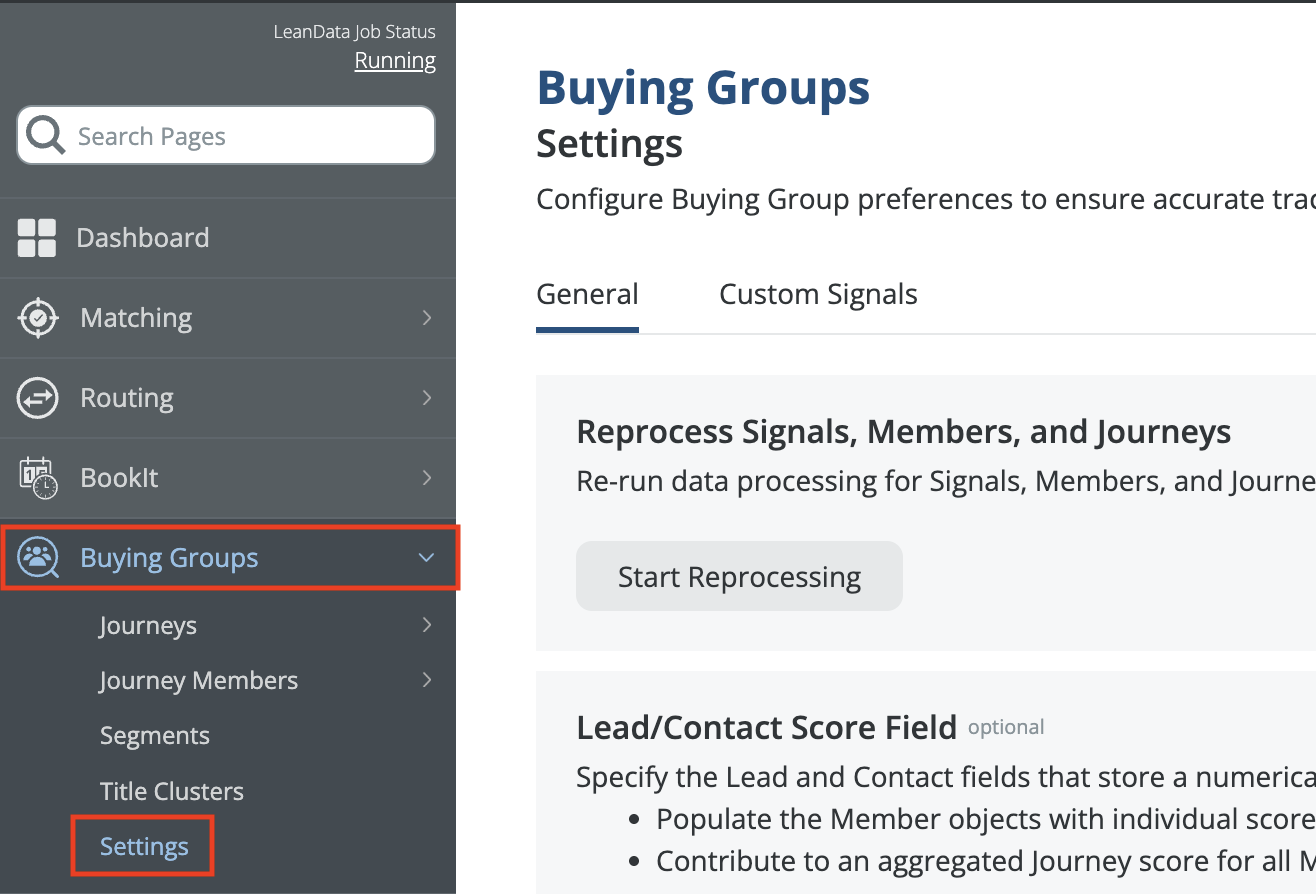Click the BookIt calendar clock icon
This screenshot has height=894, width=1316.
click(x=38, y=478)
